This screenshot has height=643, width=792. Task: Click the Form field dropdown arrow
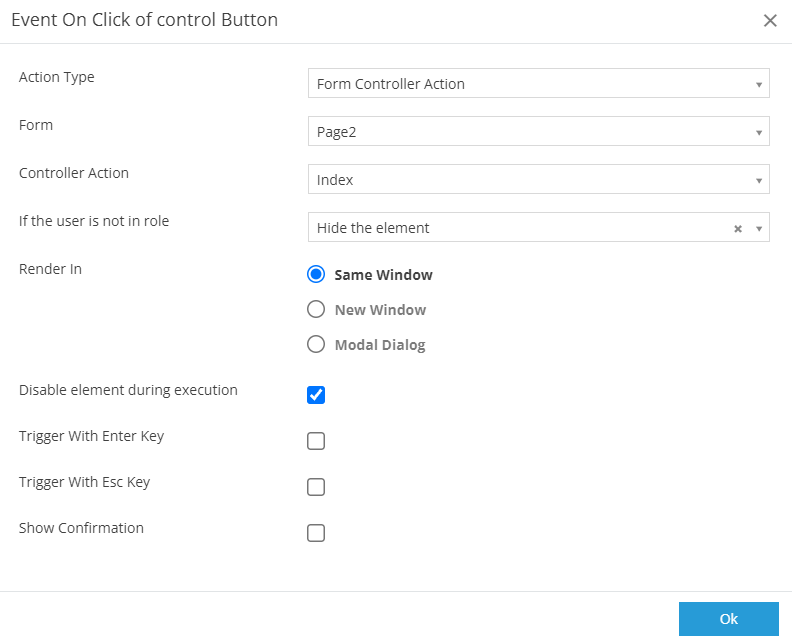(759, 132)
